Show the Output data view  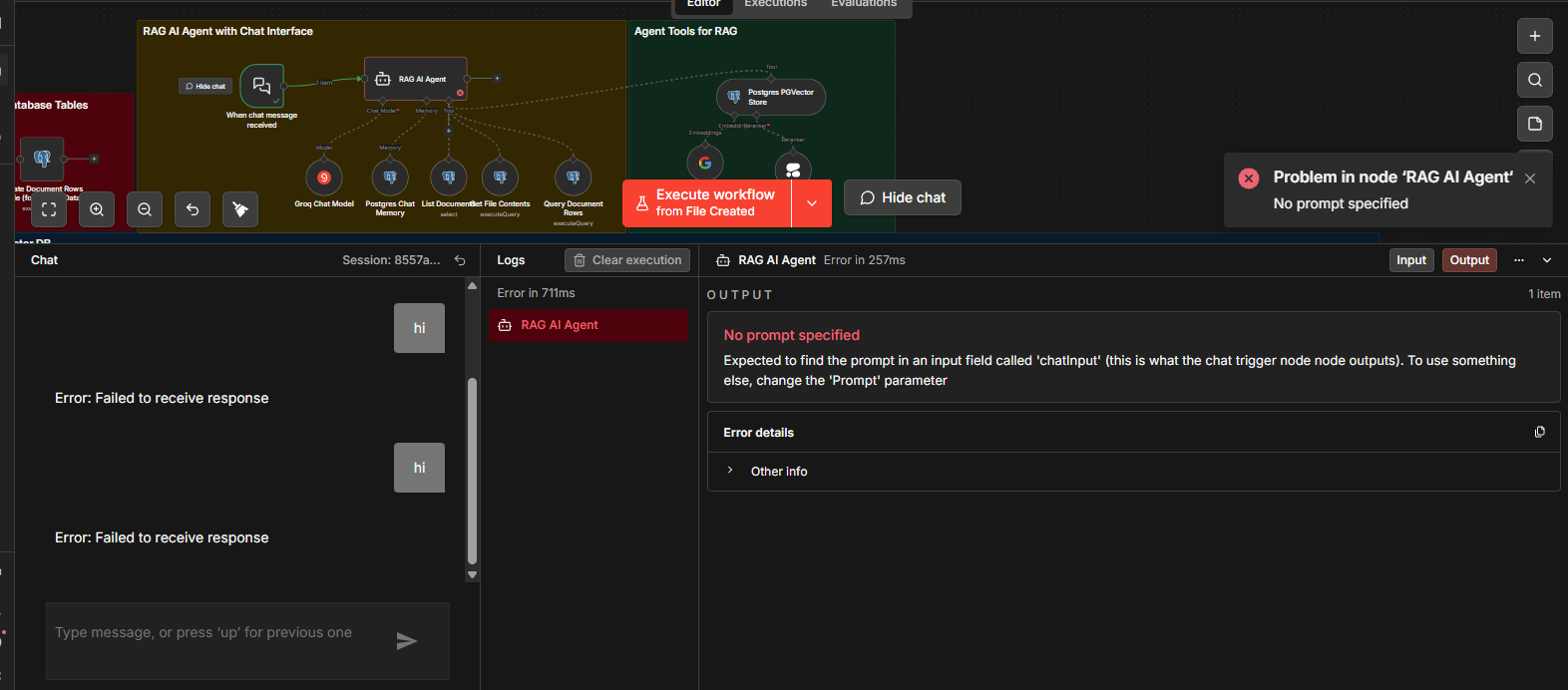coord(1469,260)
